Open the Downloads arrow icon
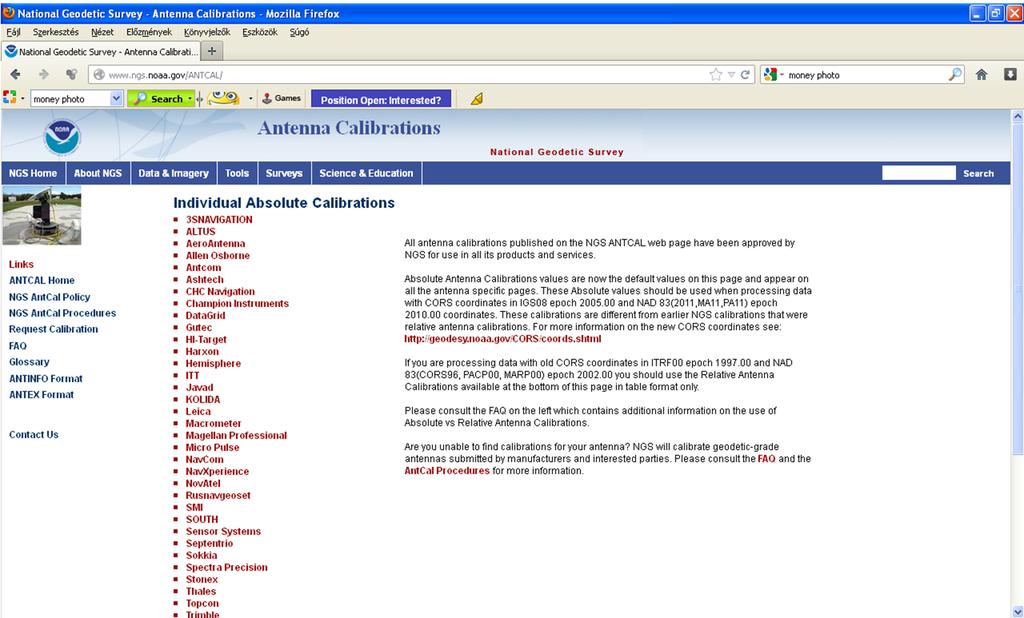The width and height of the screenshot is (1024, 618). pos(1010,74)
